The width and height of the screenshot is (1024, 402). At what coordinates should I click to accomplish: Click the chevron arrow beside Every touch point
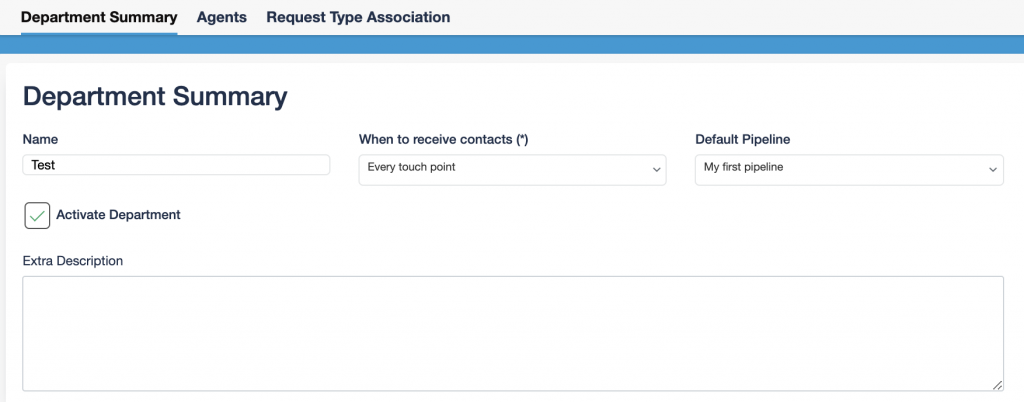657,170
